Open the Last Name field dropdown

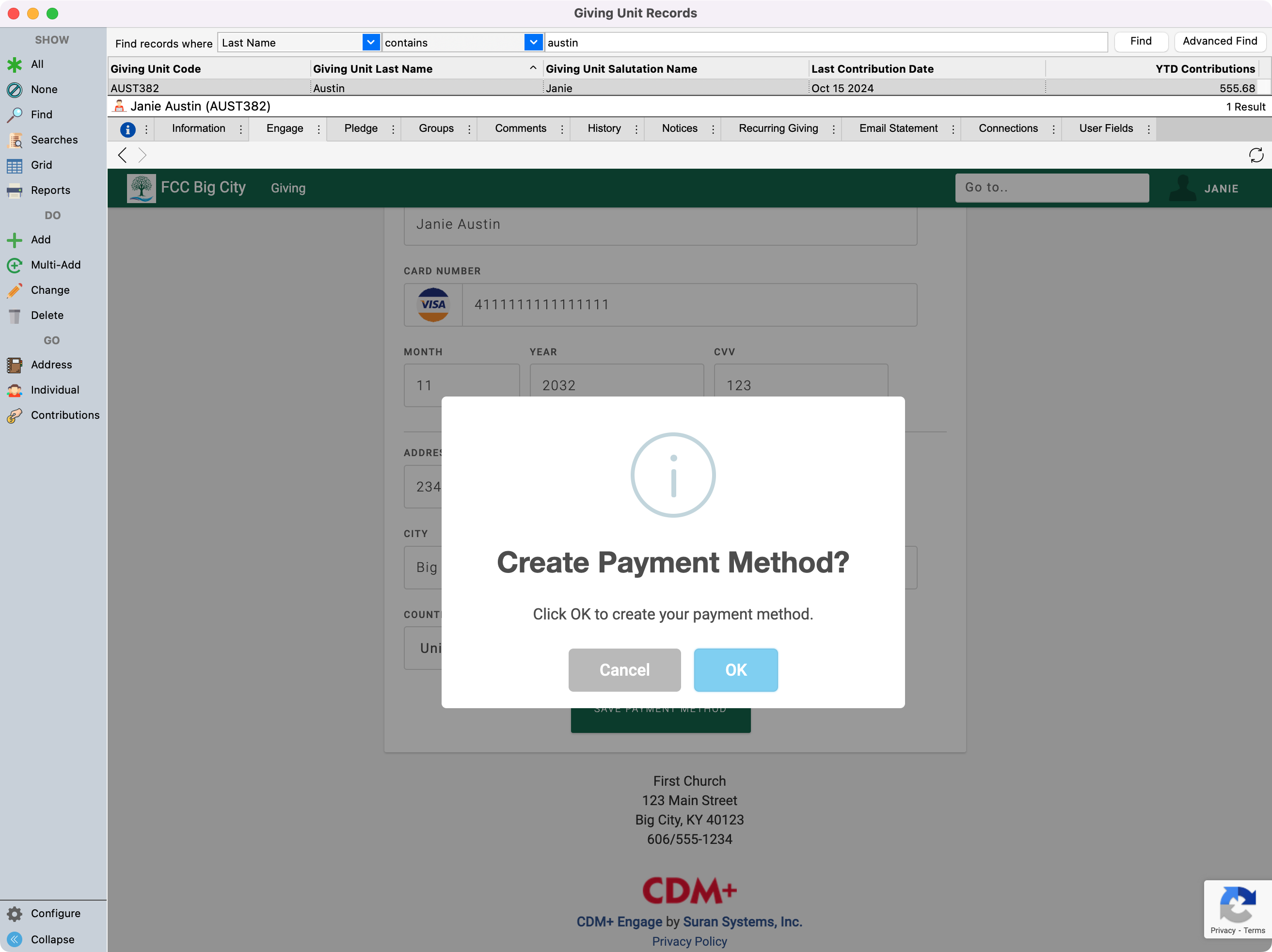click(x=371, y=43)
